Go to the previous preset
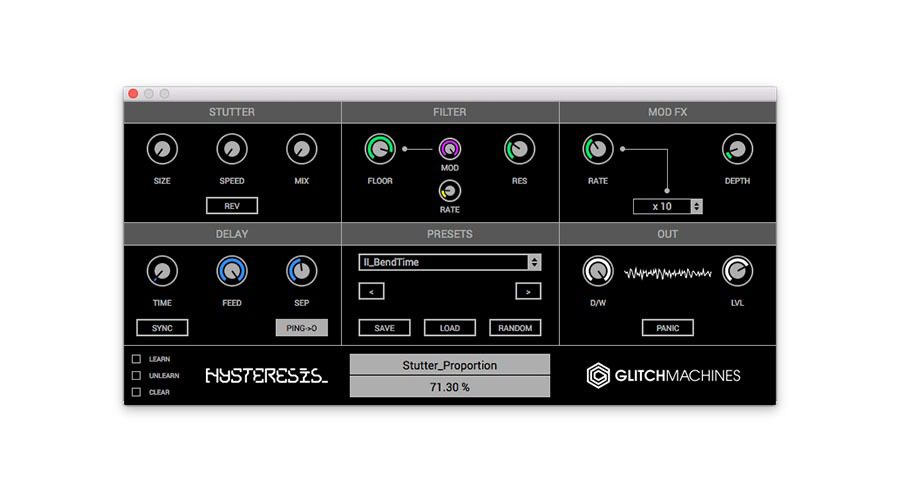The image size is (900, 500). (x=371, y=292)
